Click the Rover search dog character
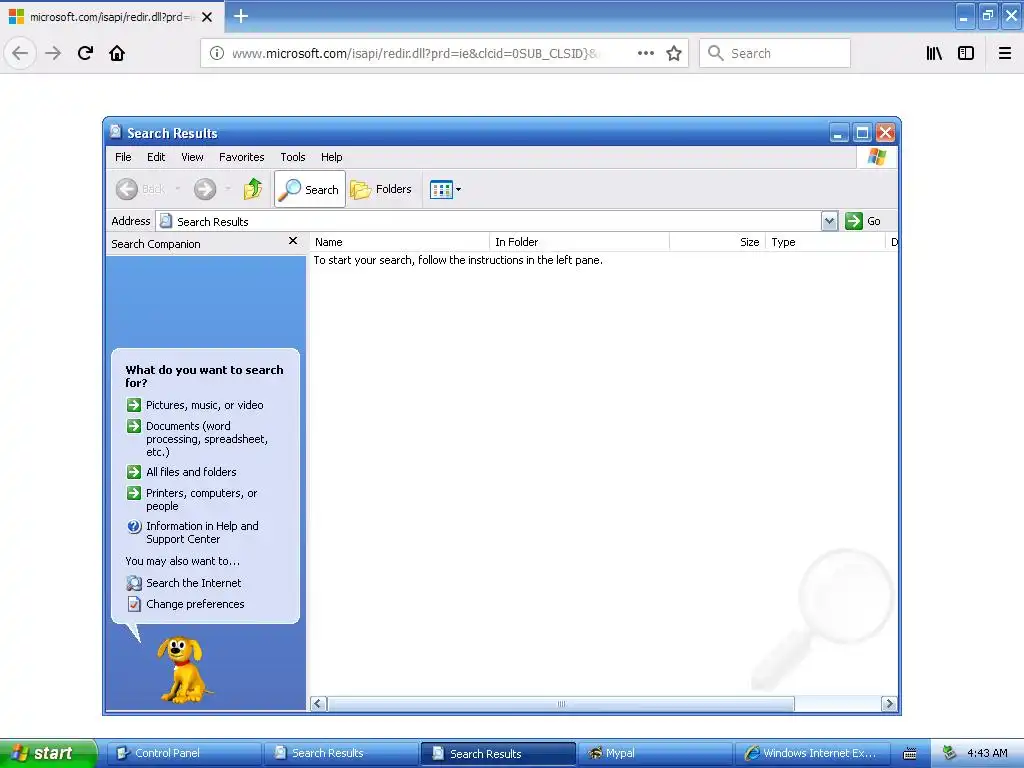 [x=182, y=670]
